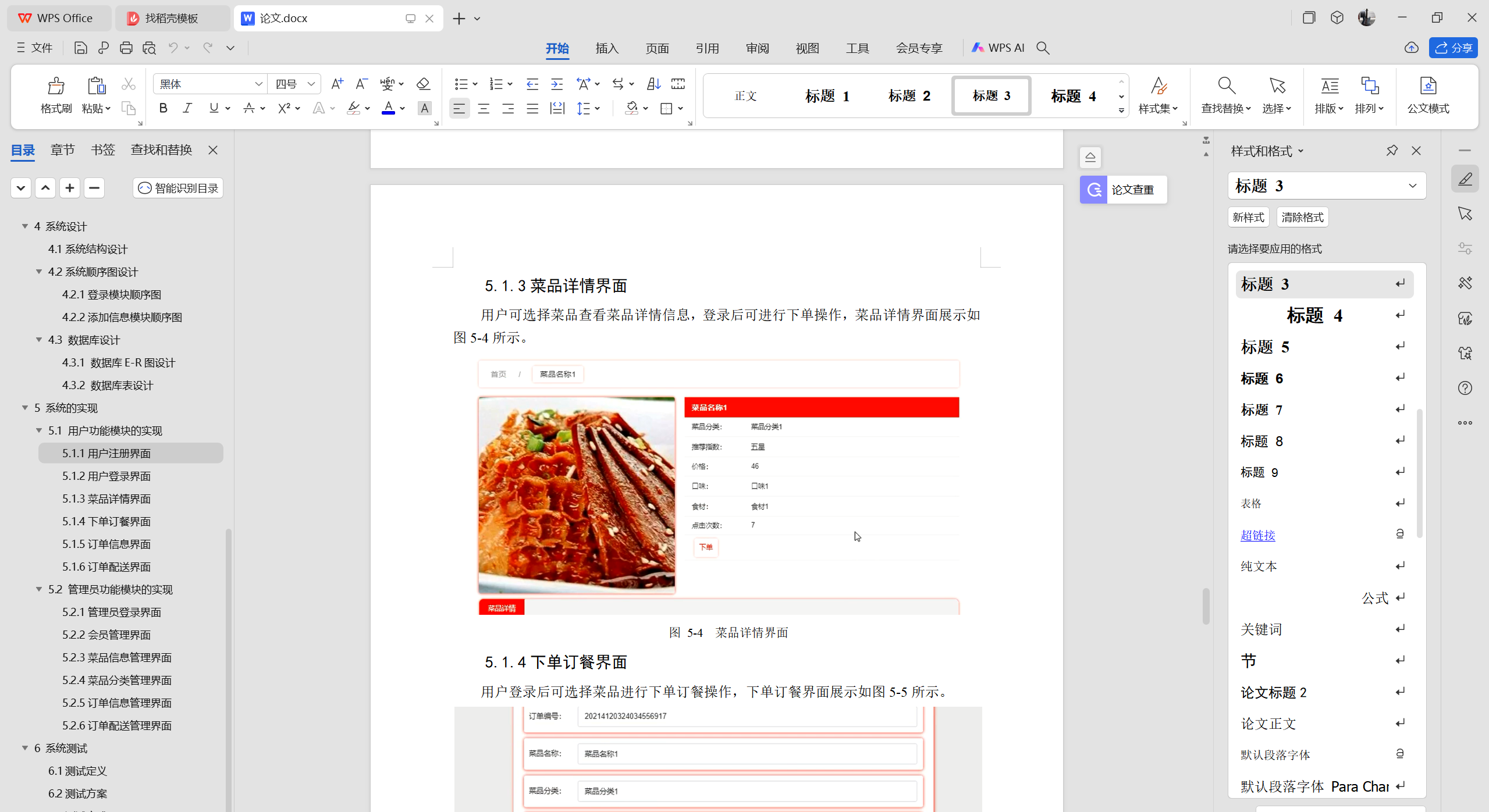The height and width of the screenshot is (812, 1489).
Task: Enable center text alignment
Action: tap(484, 108)
